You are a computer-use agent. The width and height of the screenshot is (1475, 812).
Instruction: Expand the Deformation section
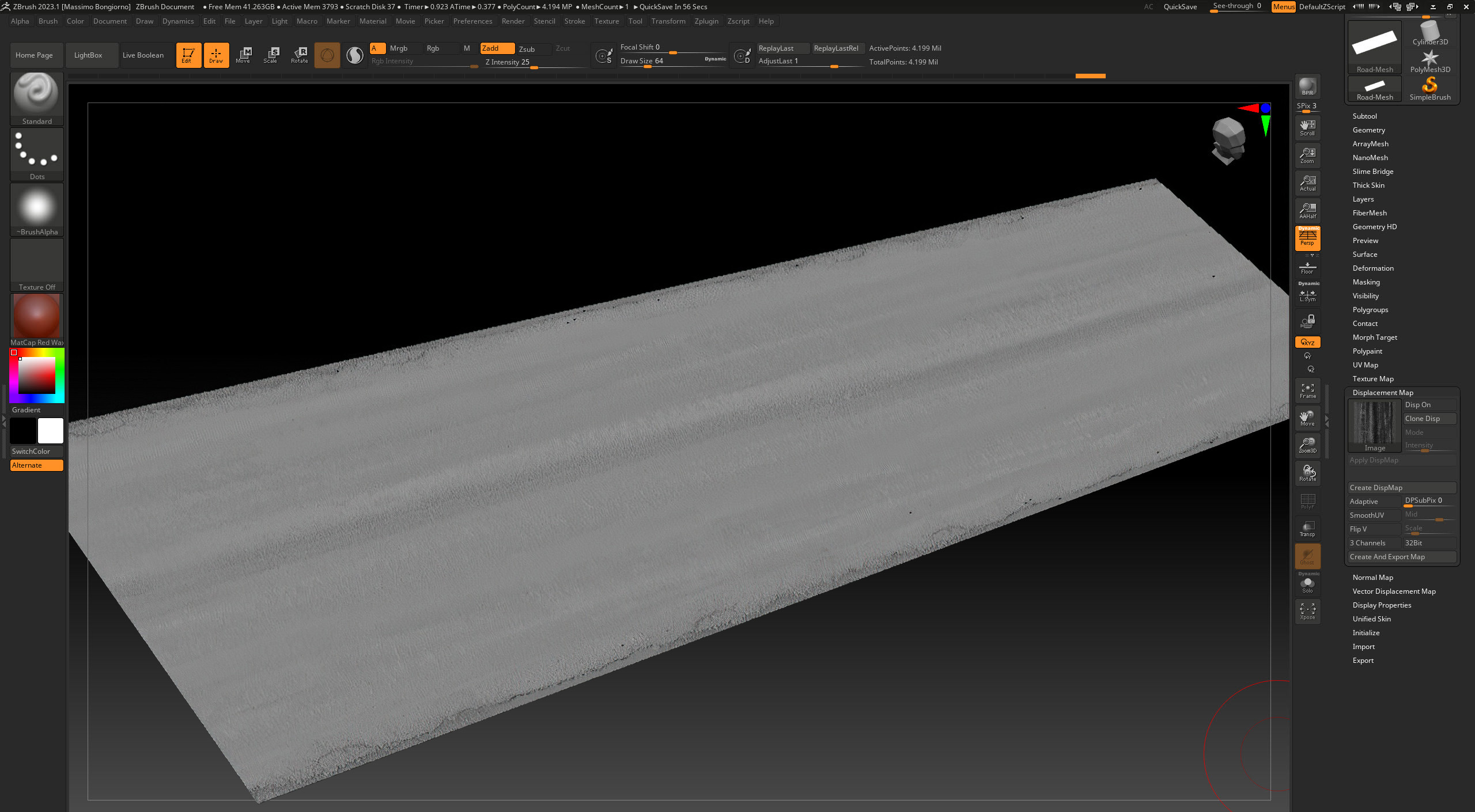point(1373,268)
